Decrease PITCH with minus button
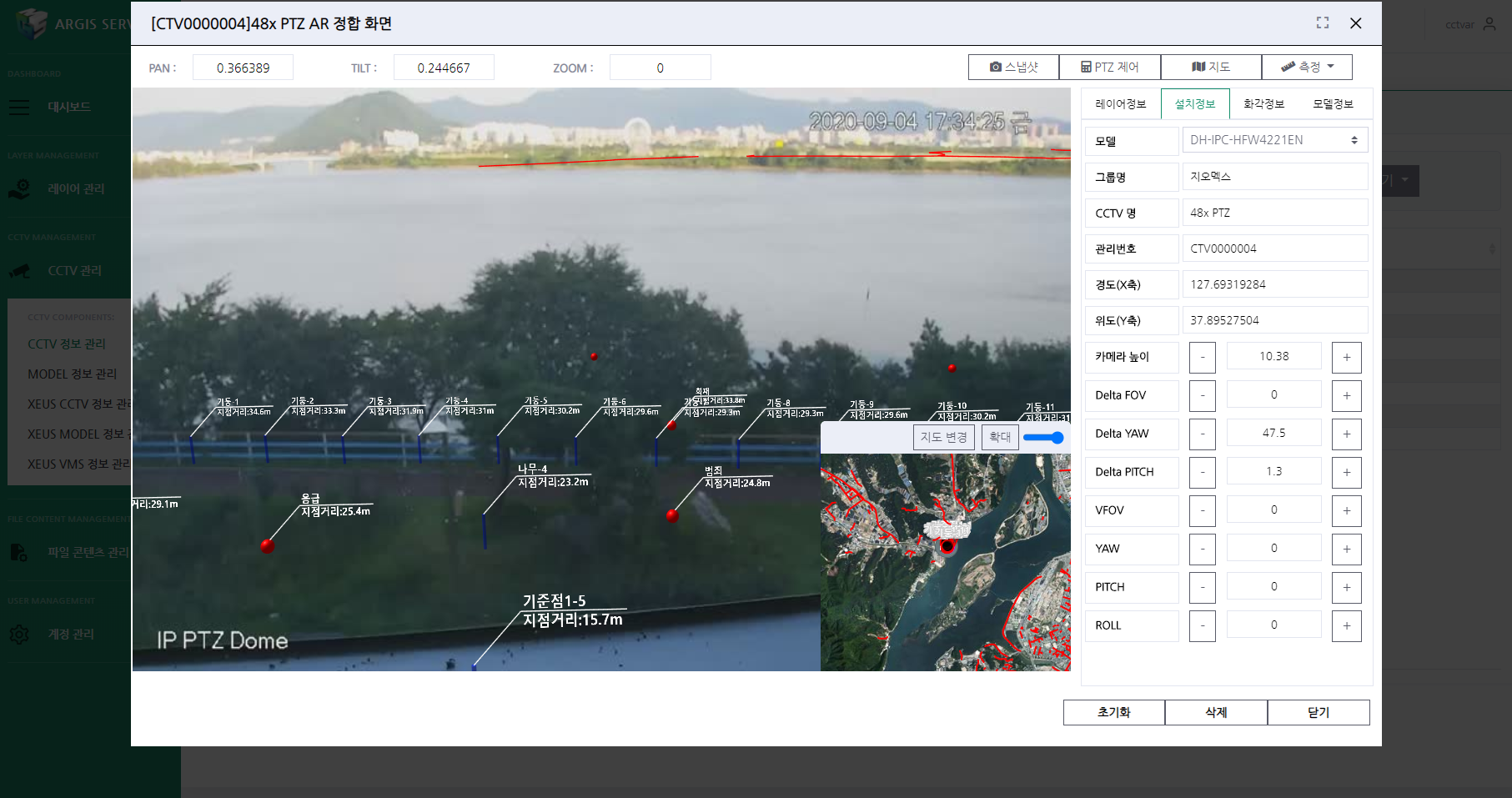 point(1203,587)
